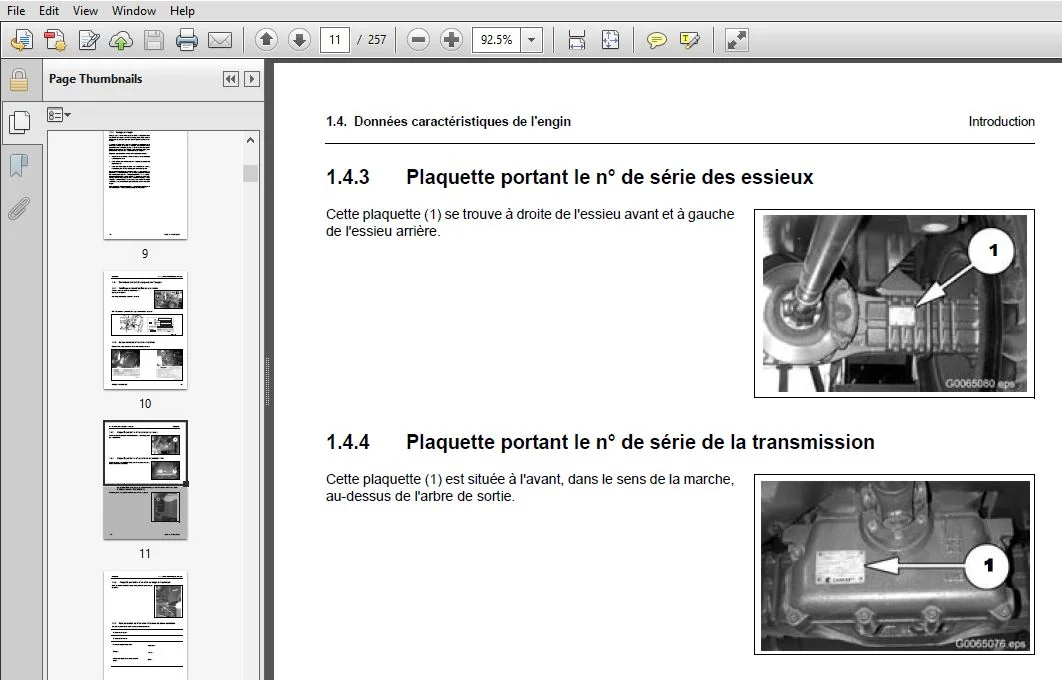
Task: Click the zoom value field 92.5%
Action: [496, 40]
